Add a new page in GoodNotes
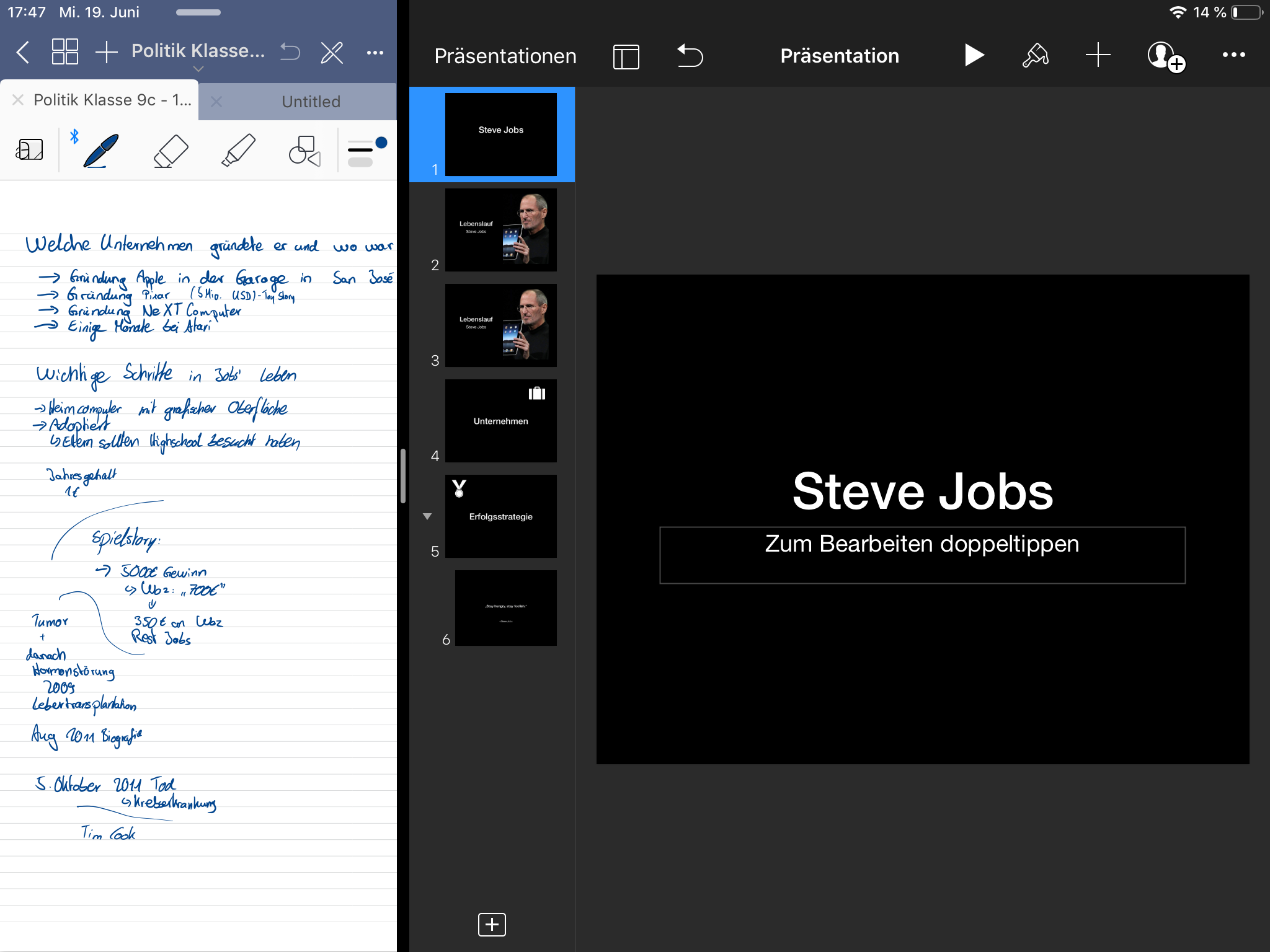Image resolution: width=1270 pixels, height=952 pixels. (x=106, y=53)
